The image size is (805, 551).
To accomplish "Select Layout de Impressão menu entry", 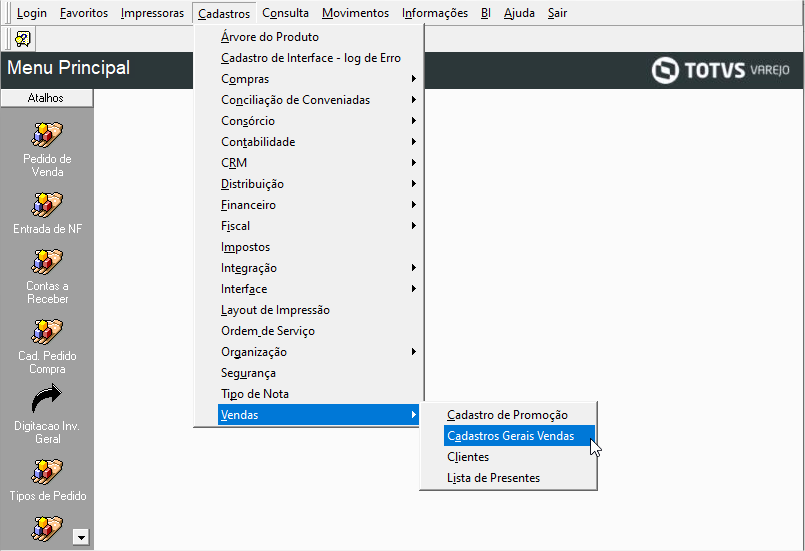I will (x=318, y=310).
